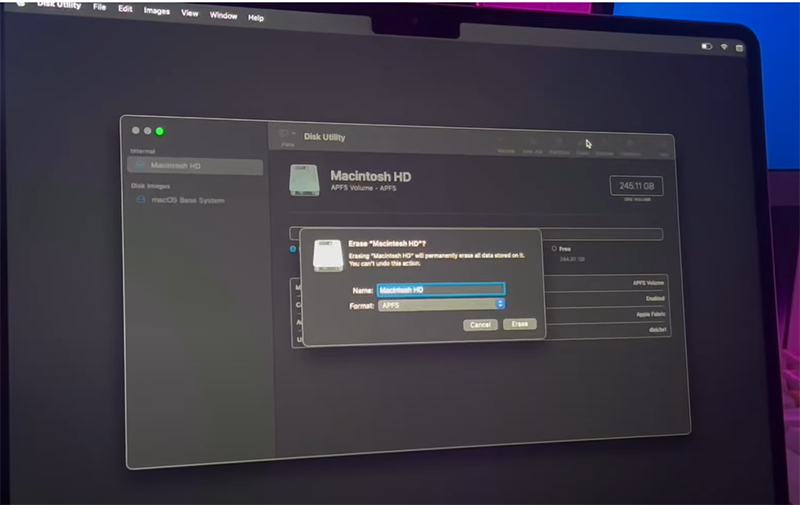Open the Format dropdown showing APFS
Viewport: 800px width, 505px height.
click(x=442, y=305)
